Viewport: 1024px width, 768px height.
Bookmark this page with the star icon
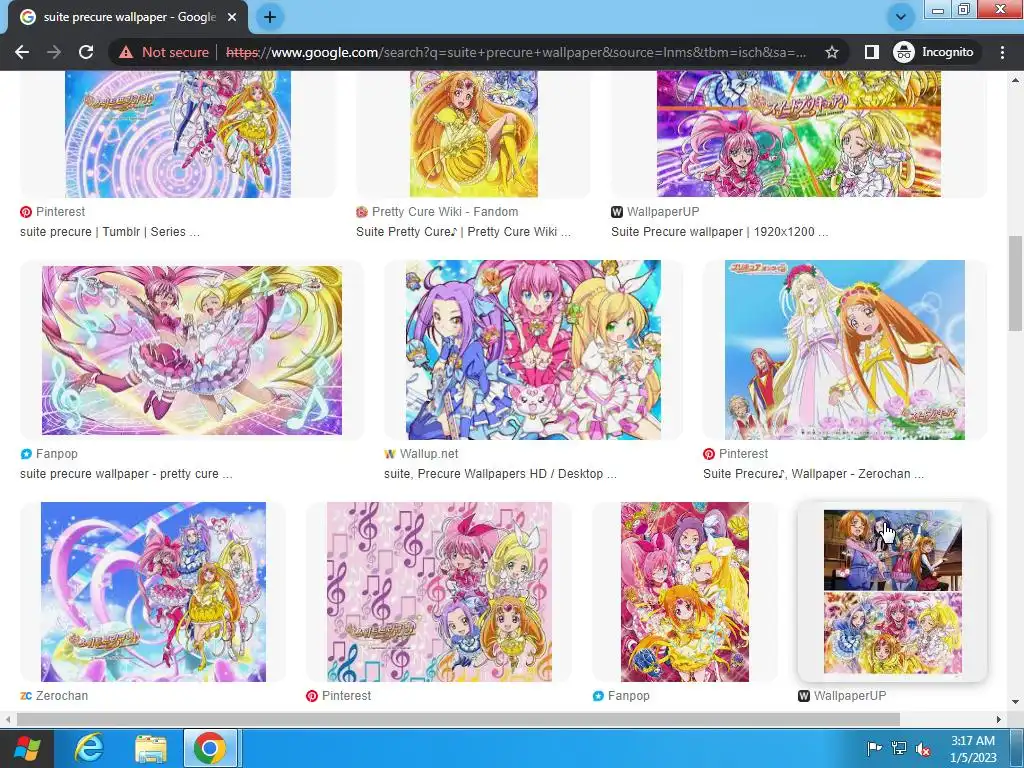pyautogui.click(x=831, y=52)
